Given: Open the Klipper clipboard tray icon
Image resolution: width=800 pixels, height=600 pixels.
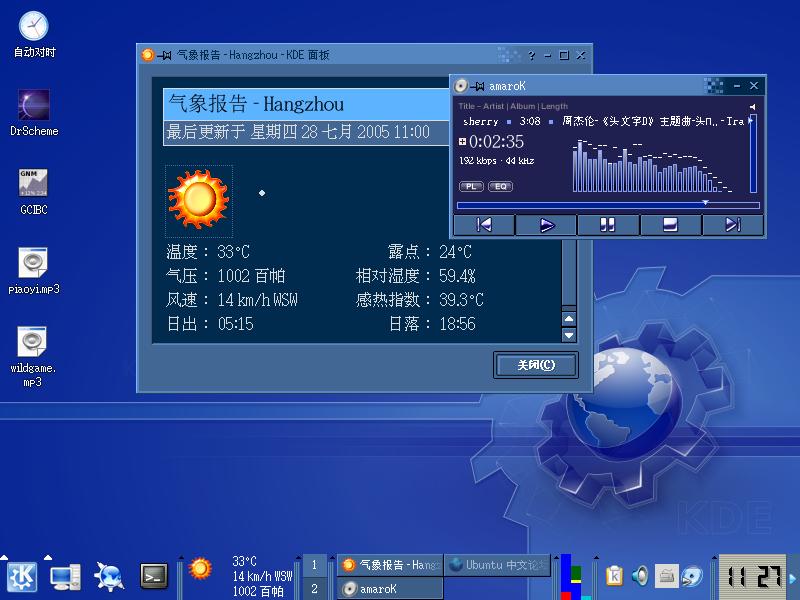Looking at the screenshot, I should click(x=614, y=576).
